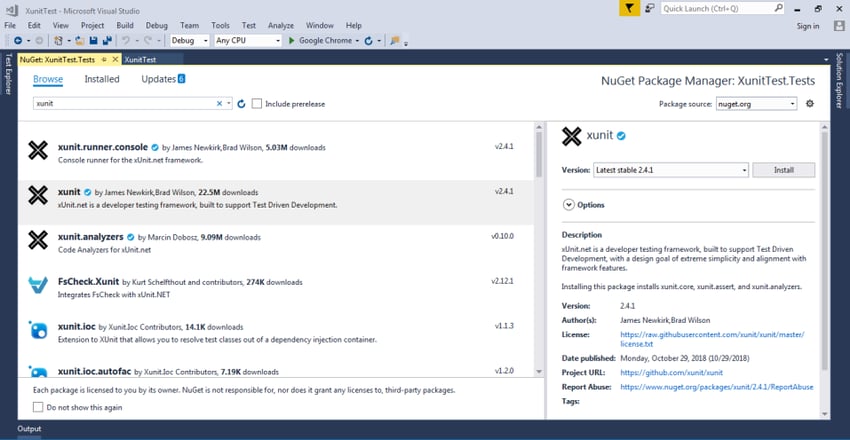Open the xunit license.txt link
Viewport: 850px width, 440px height.
712,339
